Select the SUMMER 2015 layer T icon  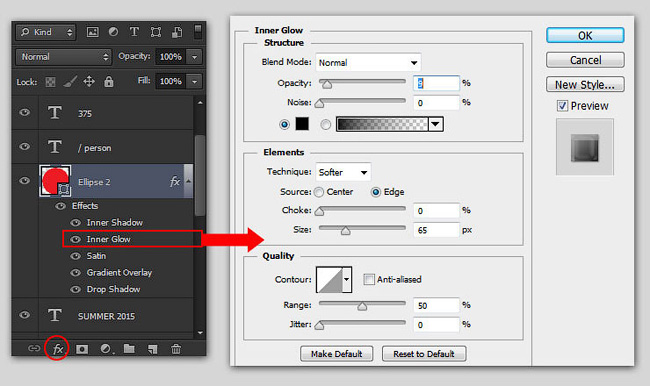[x=55, y=315]
